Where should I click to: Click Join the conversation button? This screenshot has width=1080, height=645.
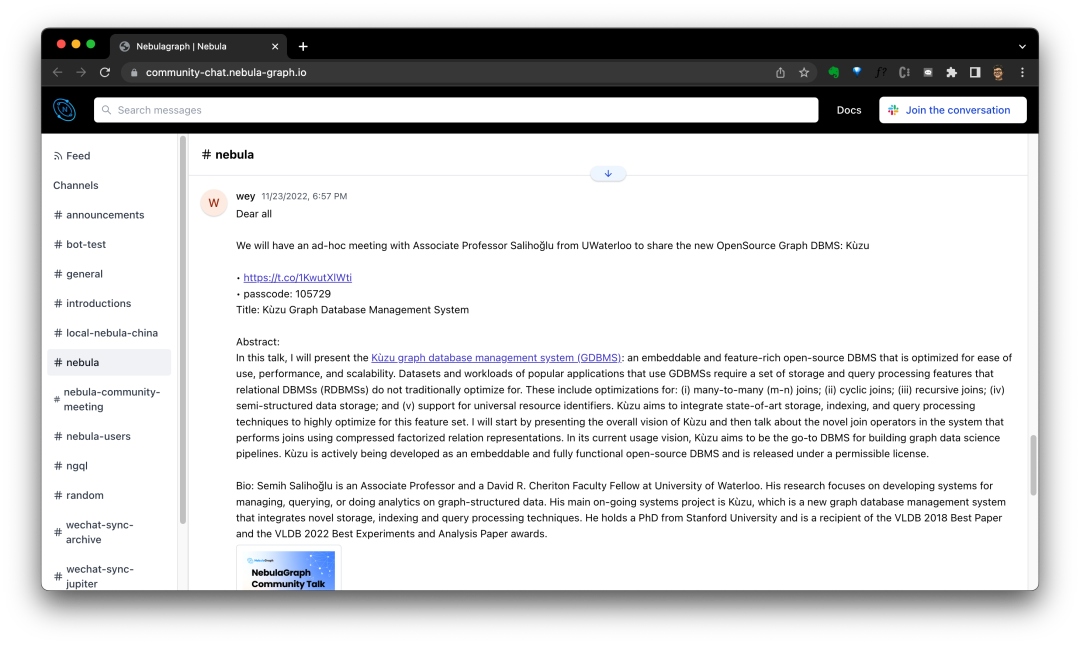(x=953, y=110)
